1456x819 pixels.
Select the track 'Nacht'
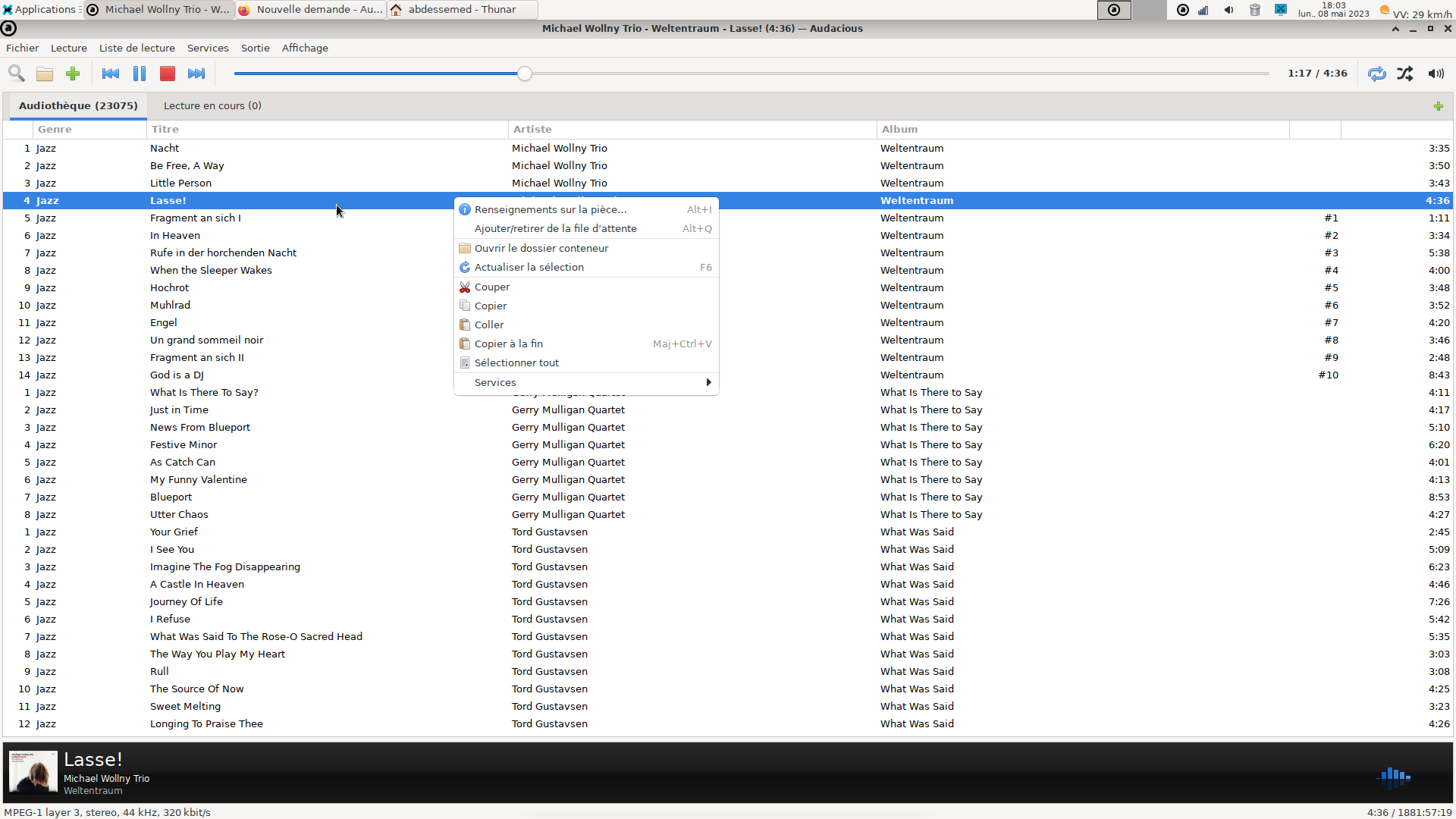click(728, 148)
